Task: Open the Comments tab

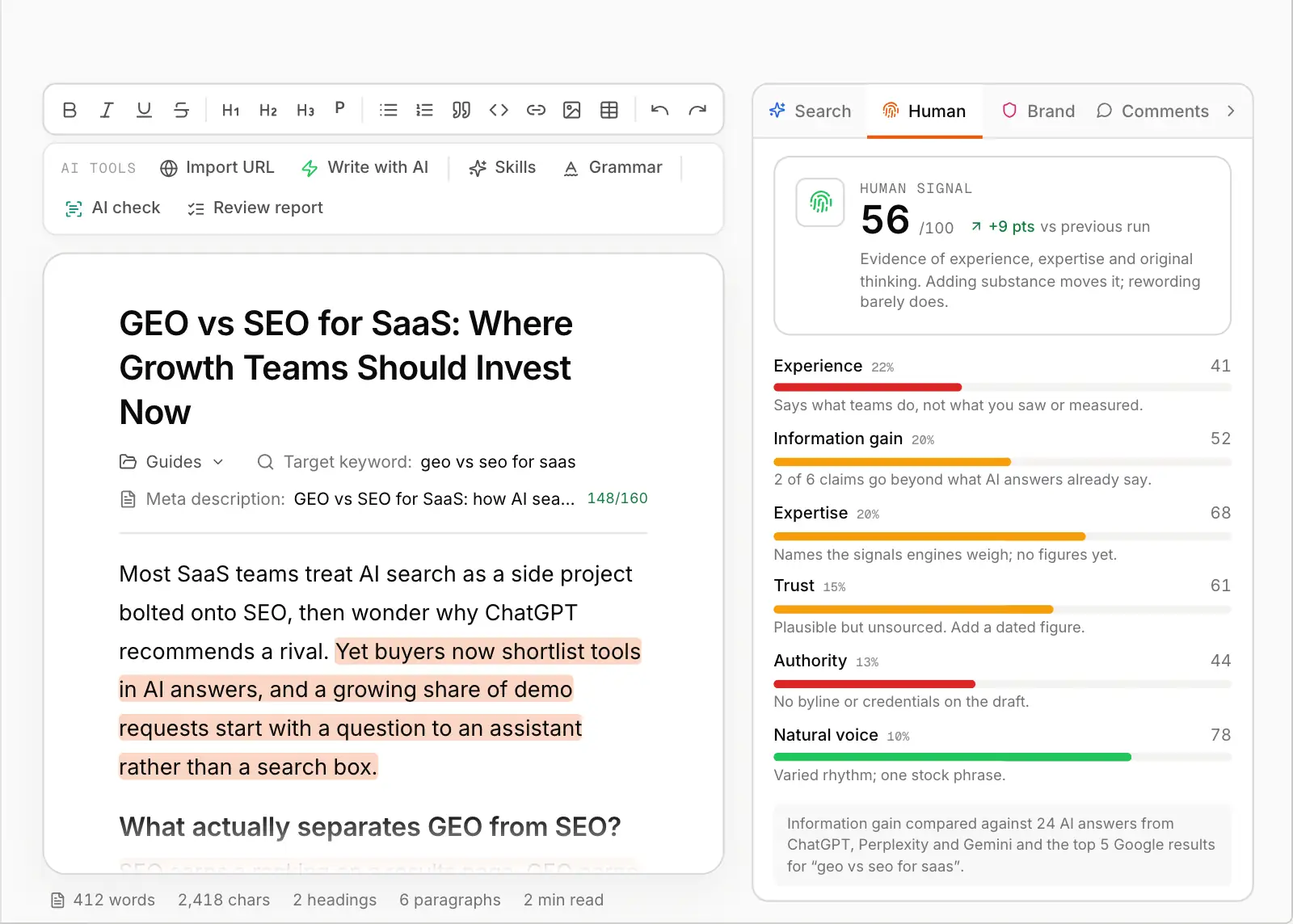Action: (1152, 111)
